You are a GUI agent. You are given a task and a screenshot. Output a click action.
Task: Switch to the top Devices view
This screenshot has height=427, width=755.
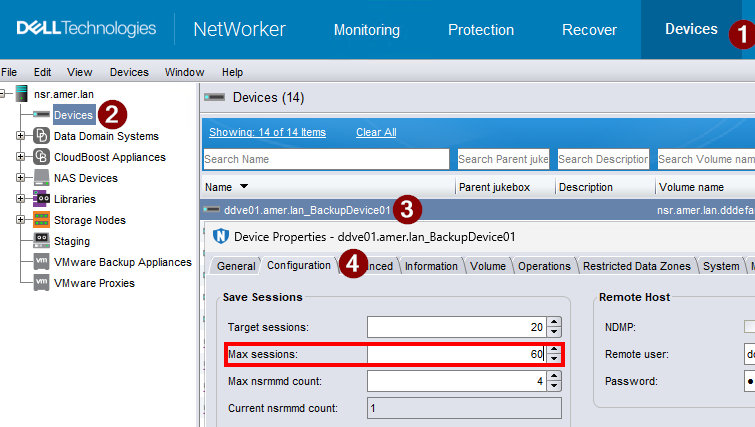tap(691, 29)
